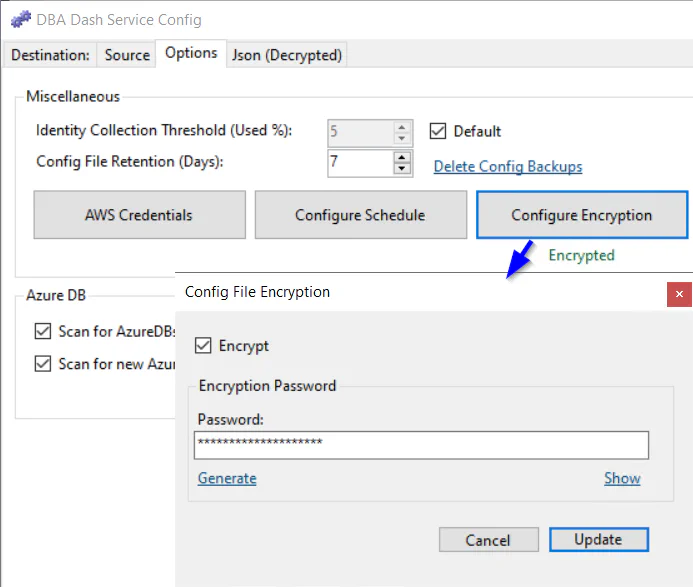This screenshot has height=587, width=693.
Task: Toggle the Scan for AzureDBs checkbox
Action: [x=43, y=331]
